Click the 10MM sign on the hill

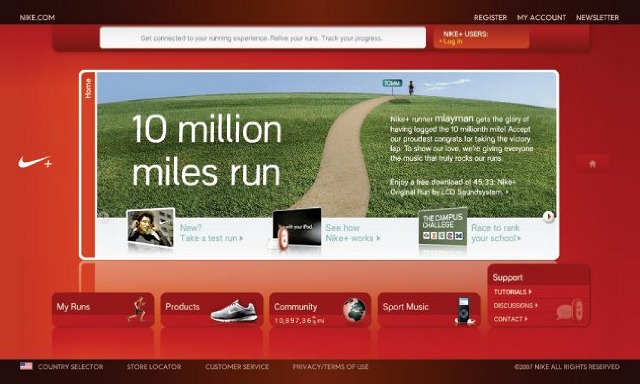point(392,84)
